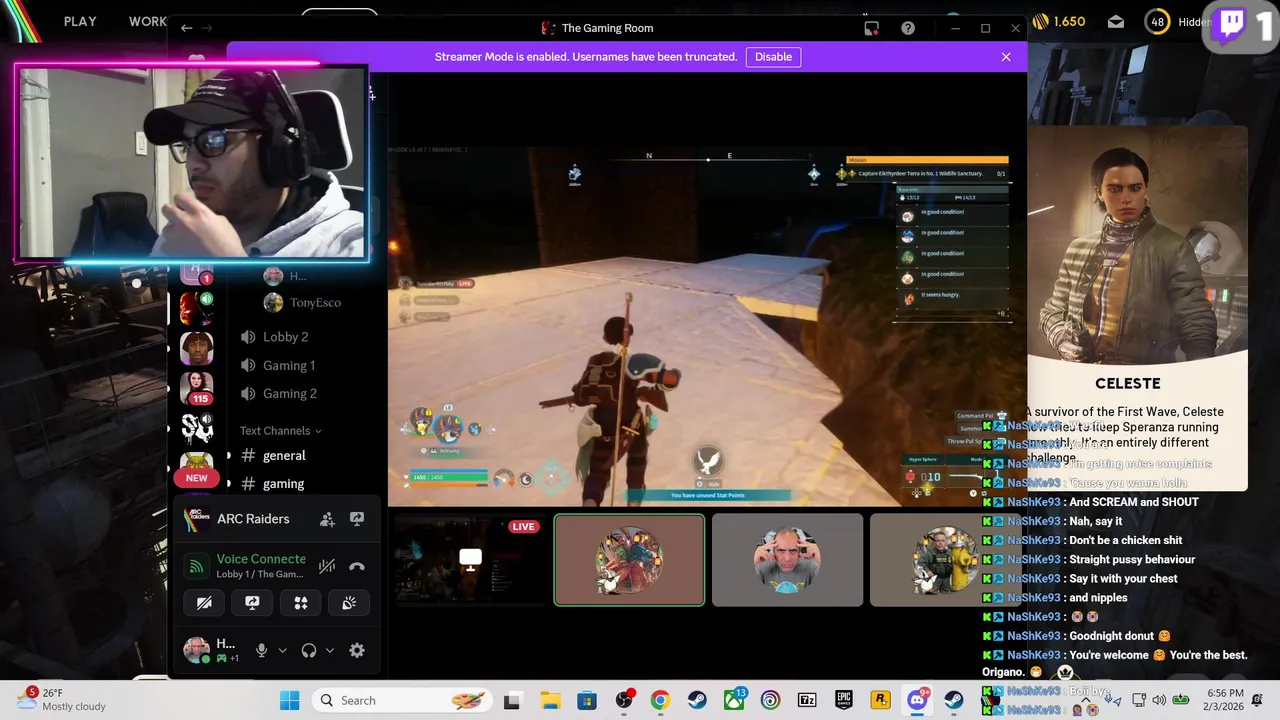
Task: Open File Explorer from taskbar
Action: click(550, 700)
